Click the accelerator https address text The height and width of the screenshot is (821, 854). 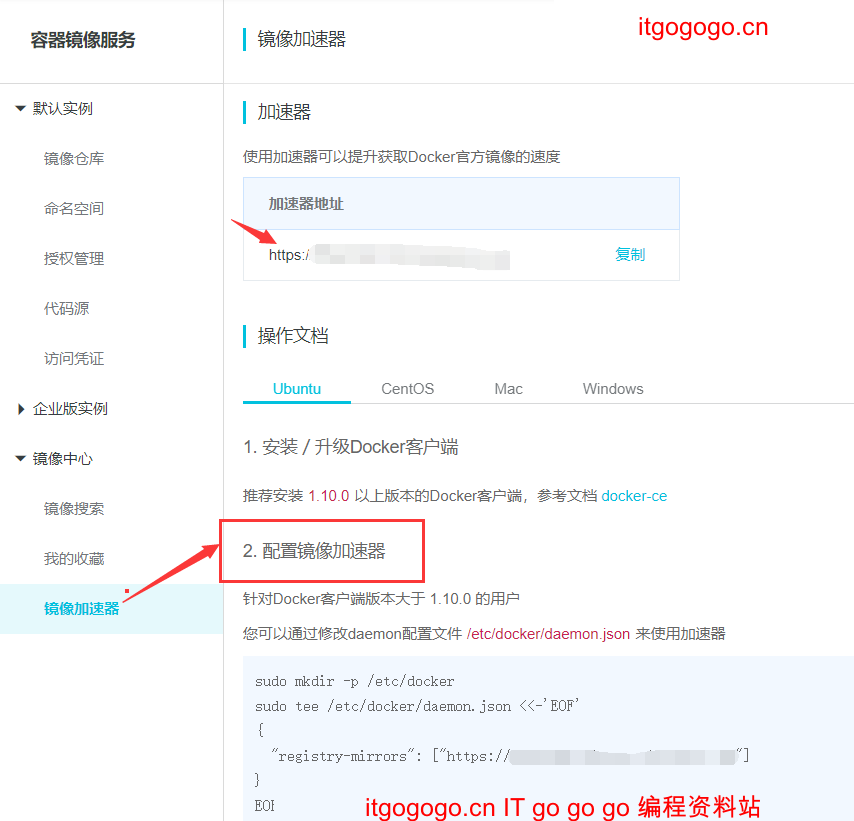[389, 256]
